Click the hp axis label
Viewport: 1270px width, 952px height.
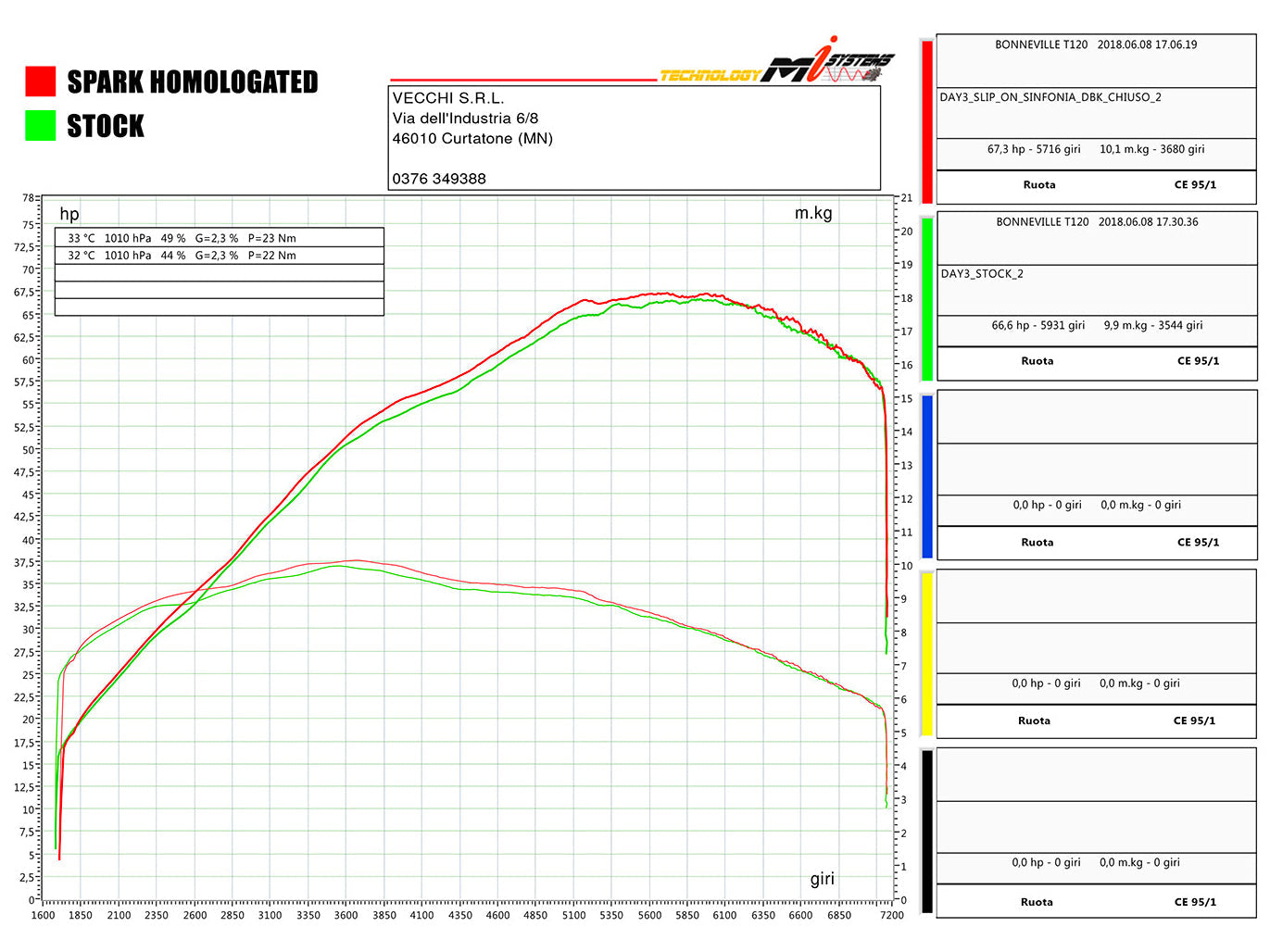(69, 214)
